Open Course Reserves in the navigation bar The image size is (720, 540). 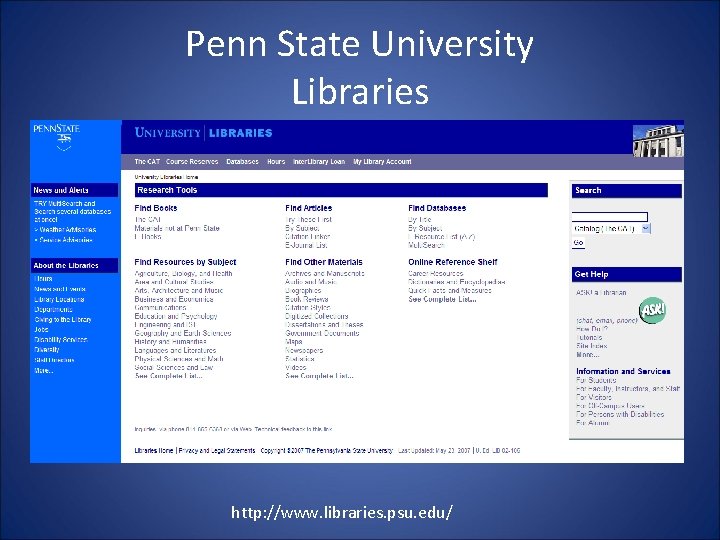[x=192, y=162]
